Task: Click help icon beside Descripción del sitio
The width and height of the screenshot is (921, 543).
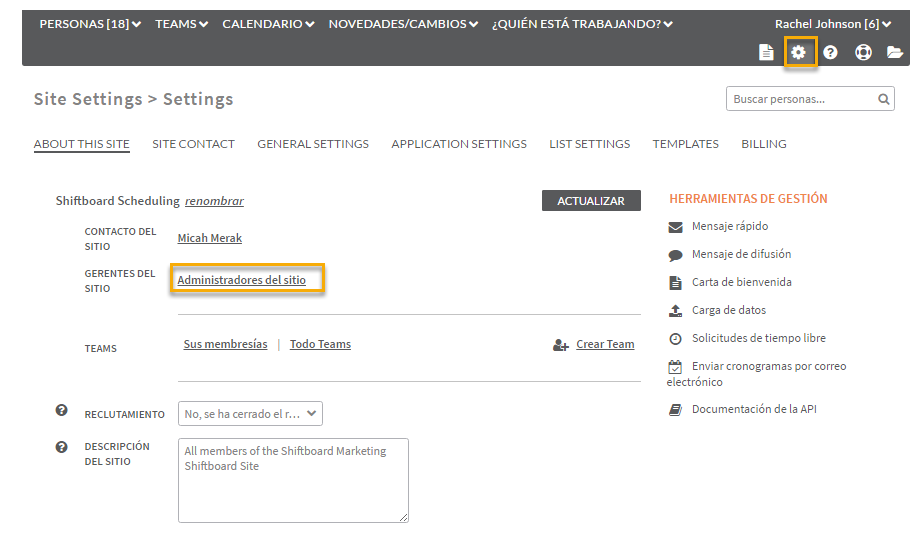Action: click(x=61, y=447)
